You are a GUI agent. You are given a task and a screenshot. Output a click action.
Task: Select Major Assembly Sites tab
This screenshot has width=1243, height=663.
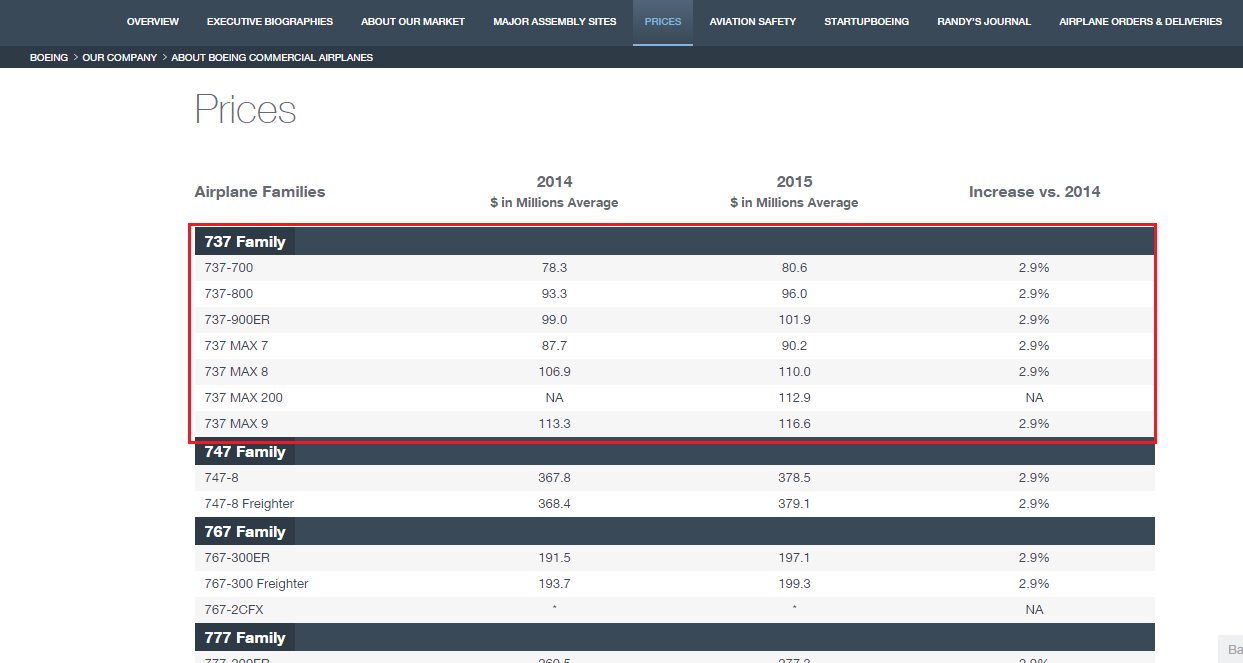click(555, 22)
